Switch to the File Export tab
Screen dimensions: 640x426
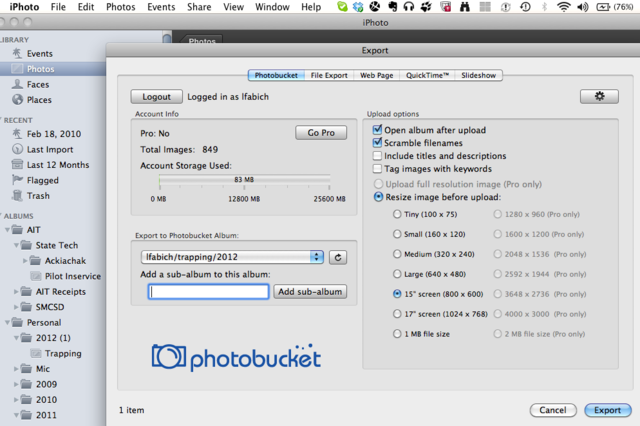pyautogui.click(x=329, y=75)
